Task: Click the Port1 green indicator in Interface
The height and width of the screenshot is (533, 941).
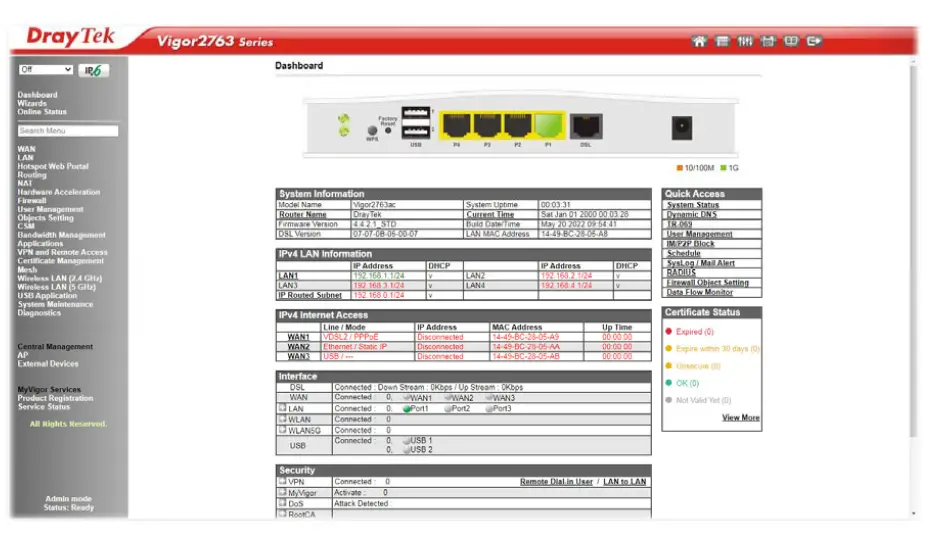Action: (407, 409)
